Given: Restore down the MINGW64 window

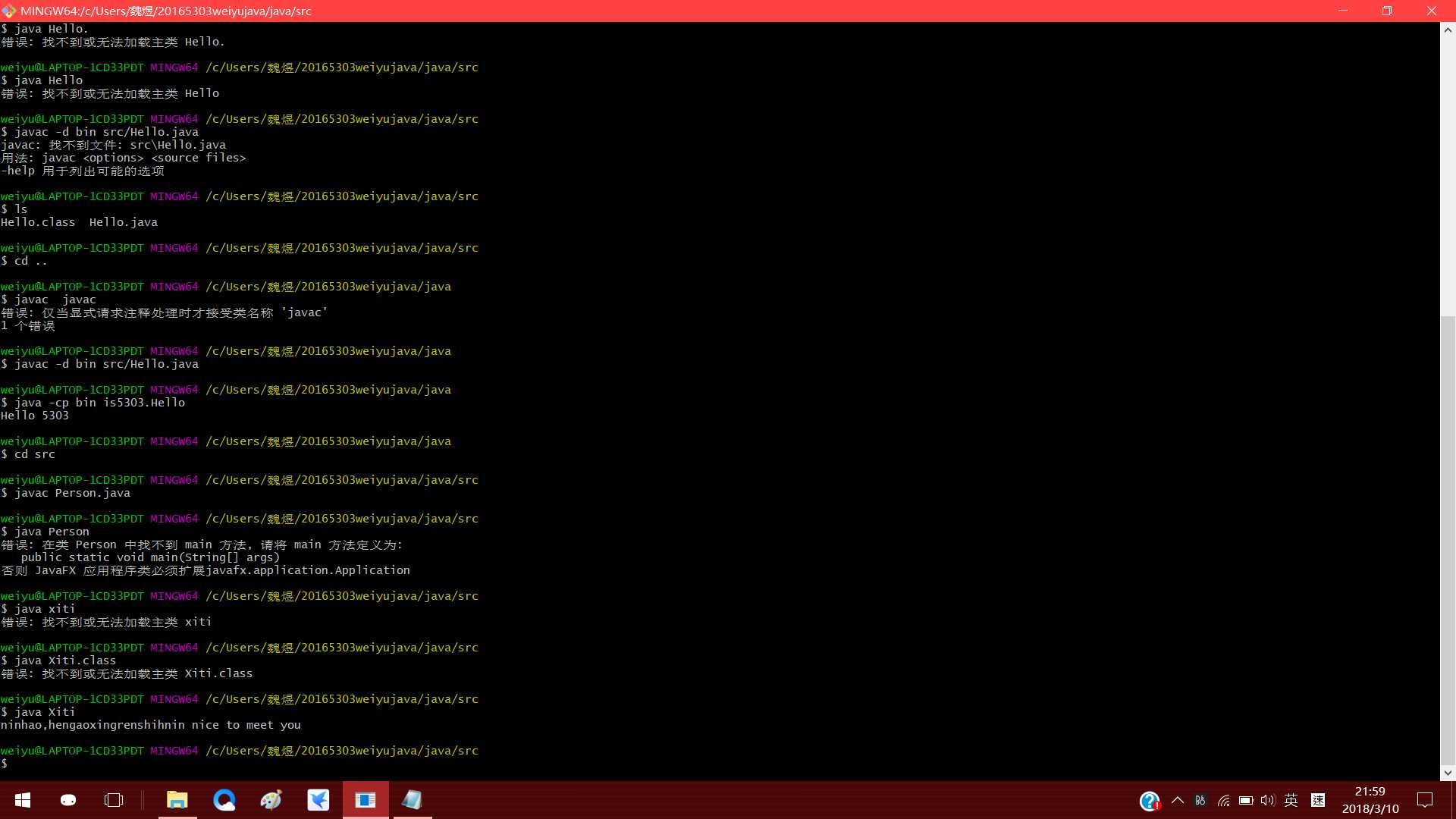Looking at the screenshot, I should [x=1386, y=11].
